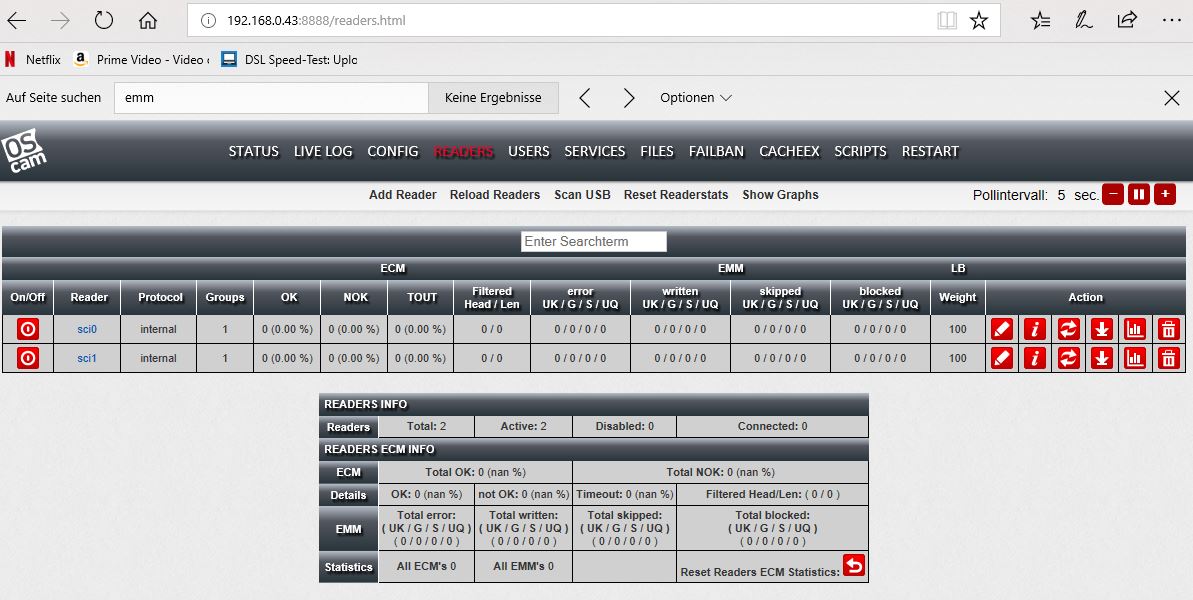Click the Enter Searchterm field

[594, 242]
